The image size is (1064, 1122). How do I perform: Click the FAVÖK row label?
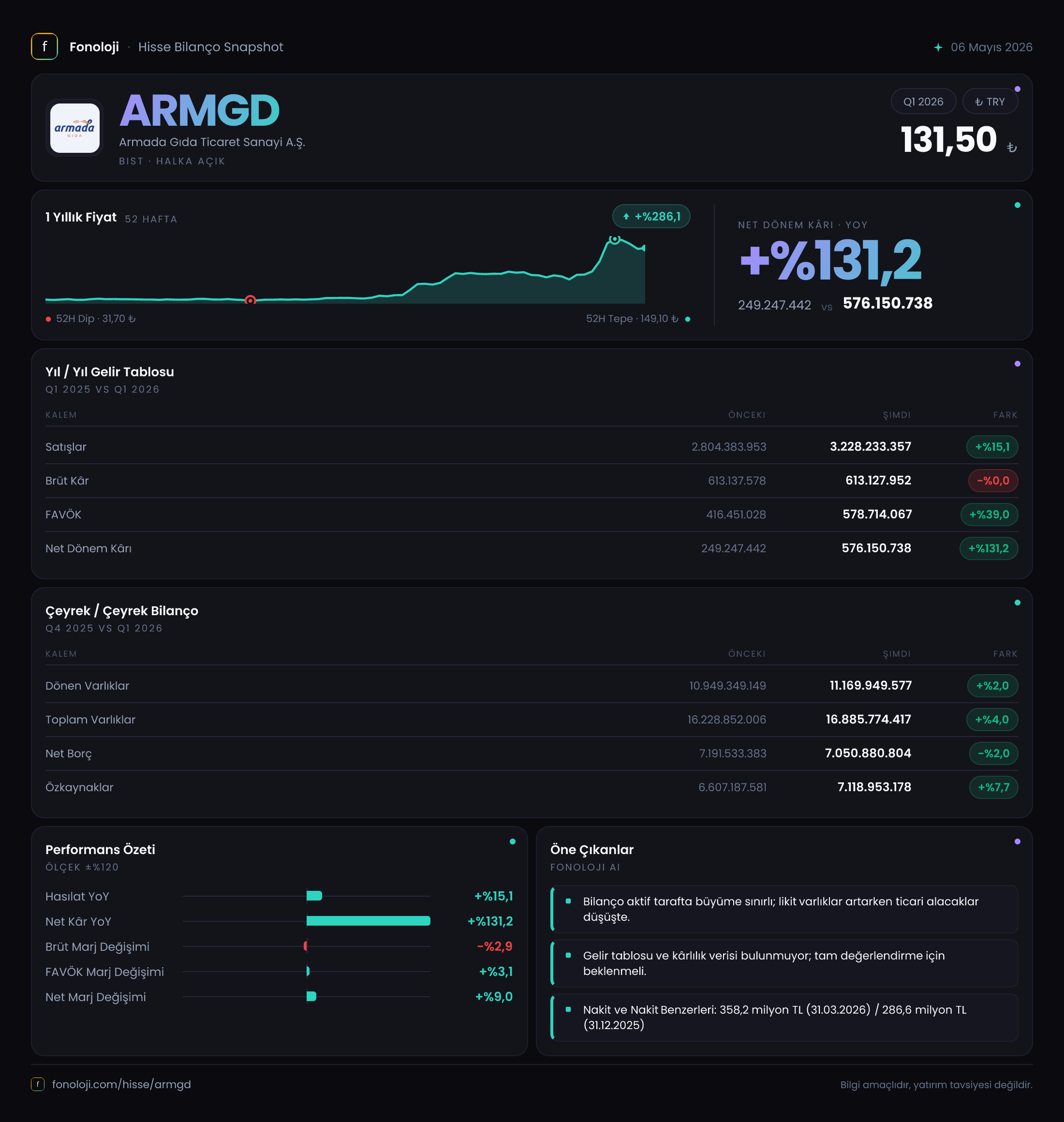coord(63,515)
